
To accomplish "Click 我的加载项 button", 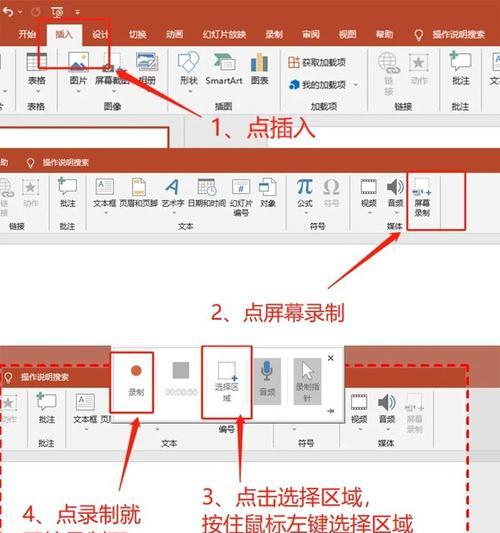I will pos(317,84).
